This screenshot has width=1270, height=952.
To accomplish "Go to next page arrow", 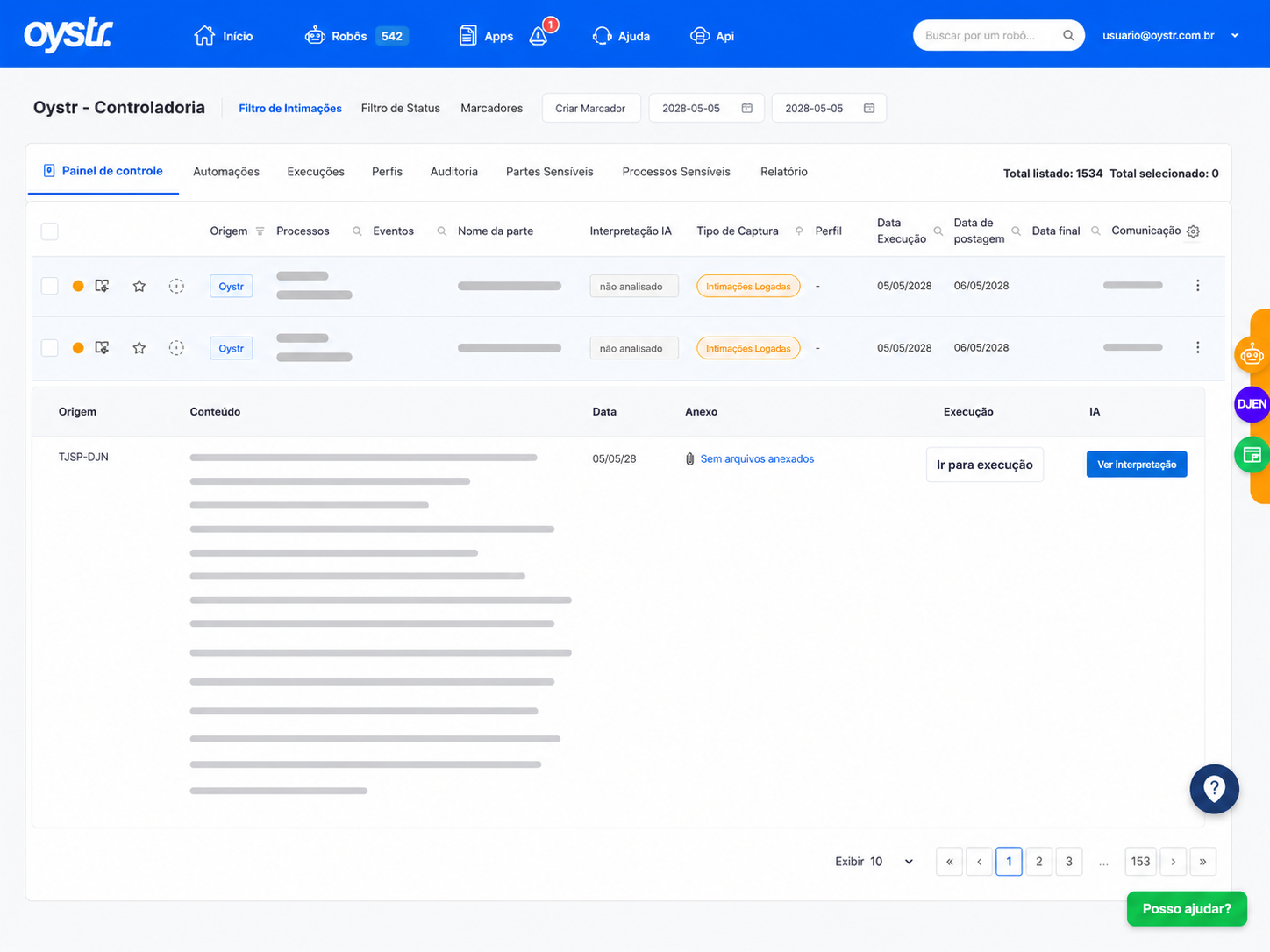I will tap(1174, 862).
